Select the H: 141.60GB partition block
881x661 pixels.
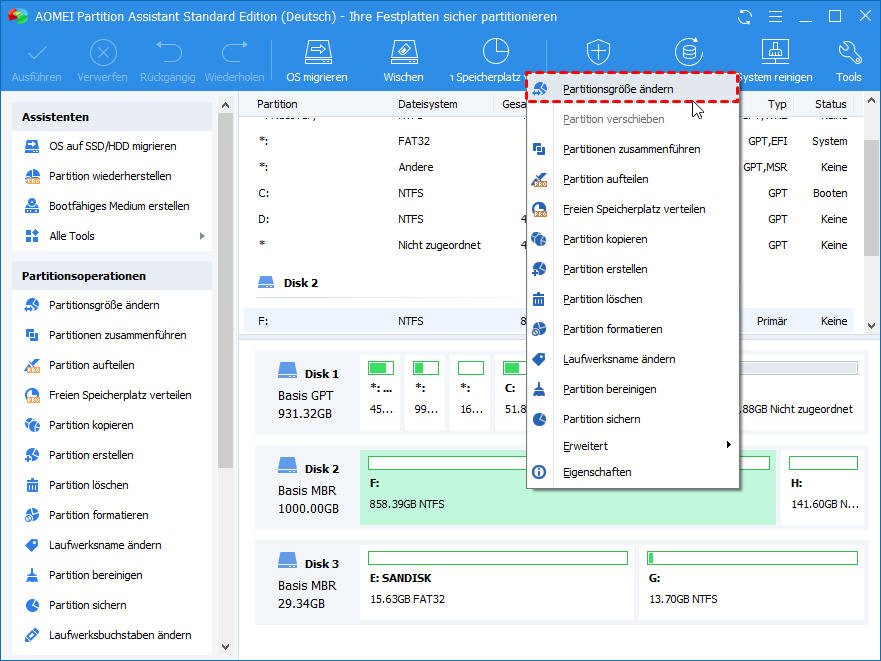823,487
